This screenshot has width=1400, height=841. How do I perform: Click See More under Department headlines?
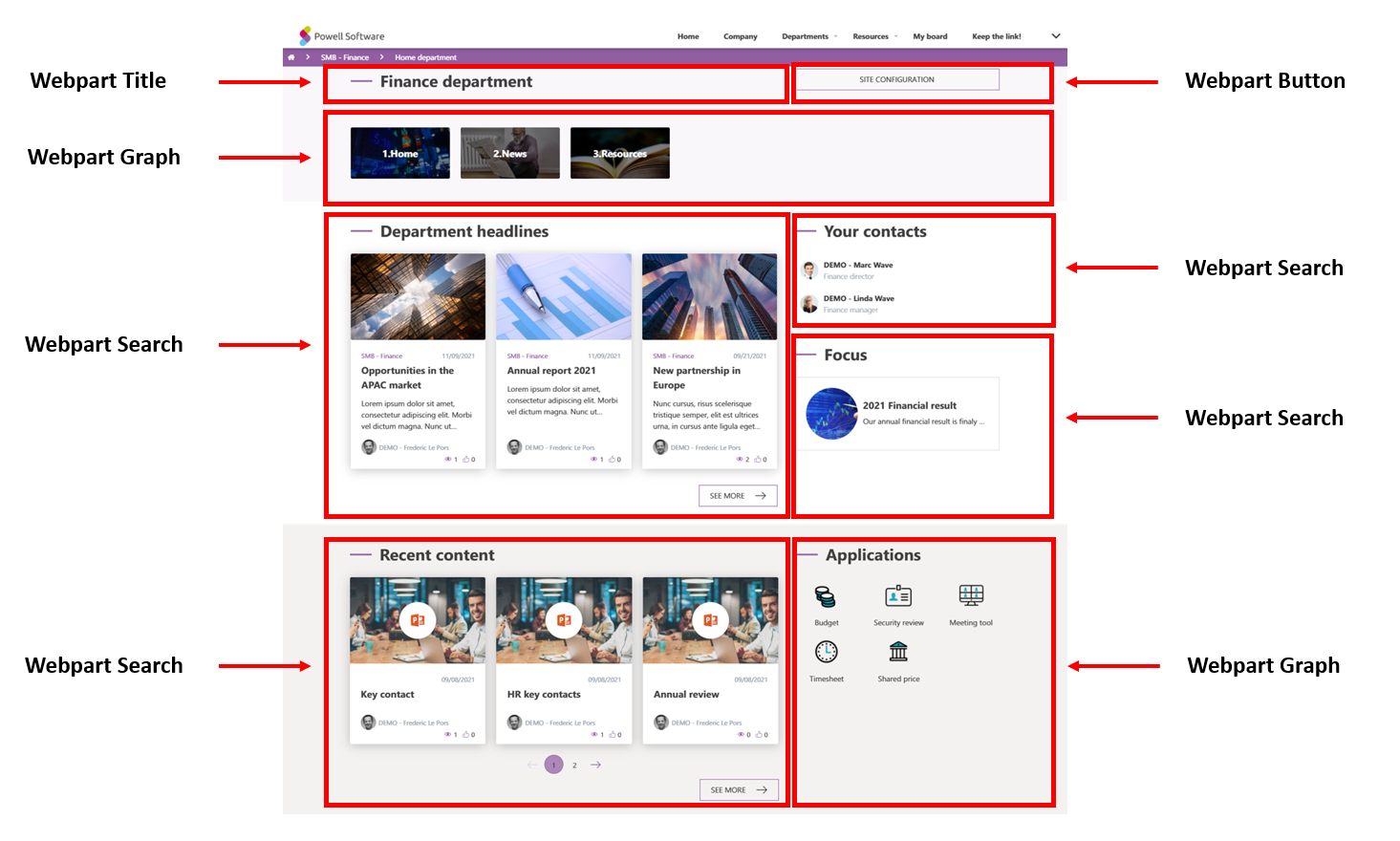coord(737,496)
